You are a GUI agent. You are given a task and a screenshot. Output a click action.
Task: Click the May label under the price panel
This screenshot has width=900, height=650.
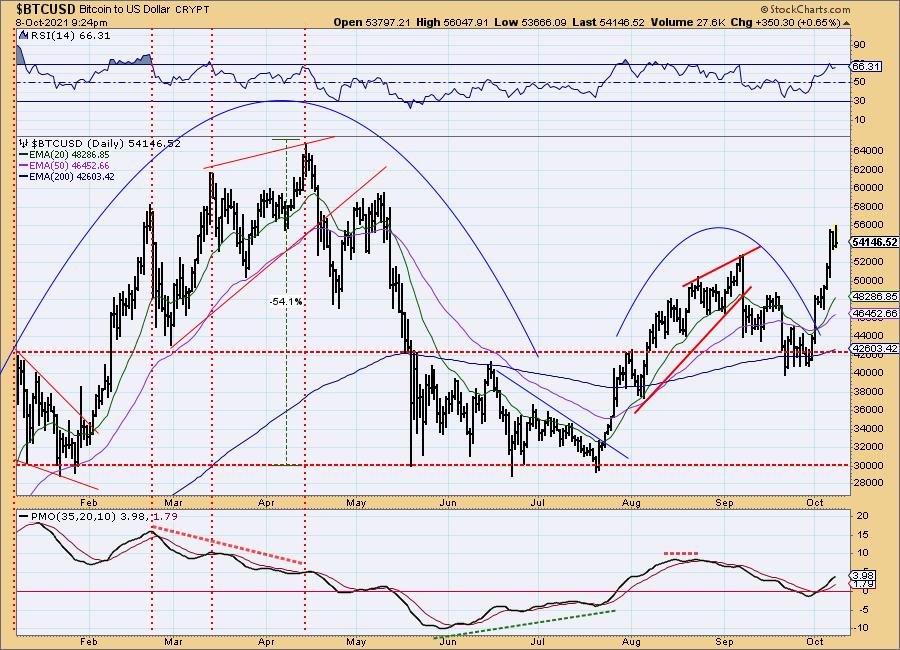point(356,503)
